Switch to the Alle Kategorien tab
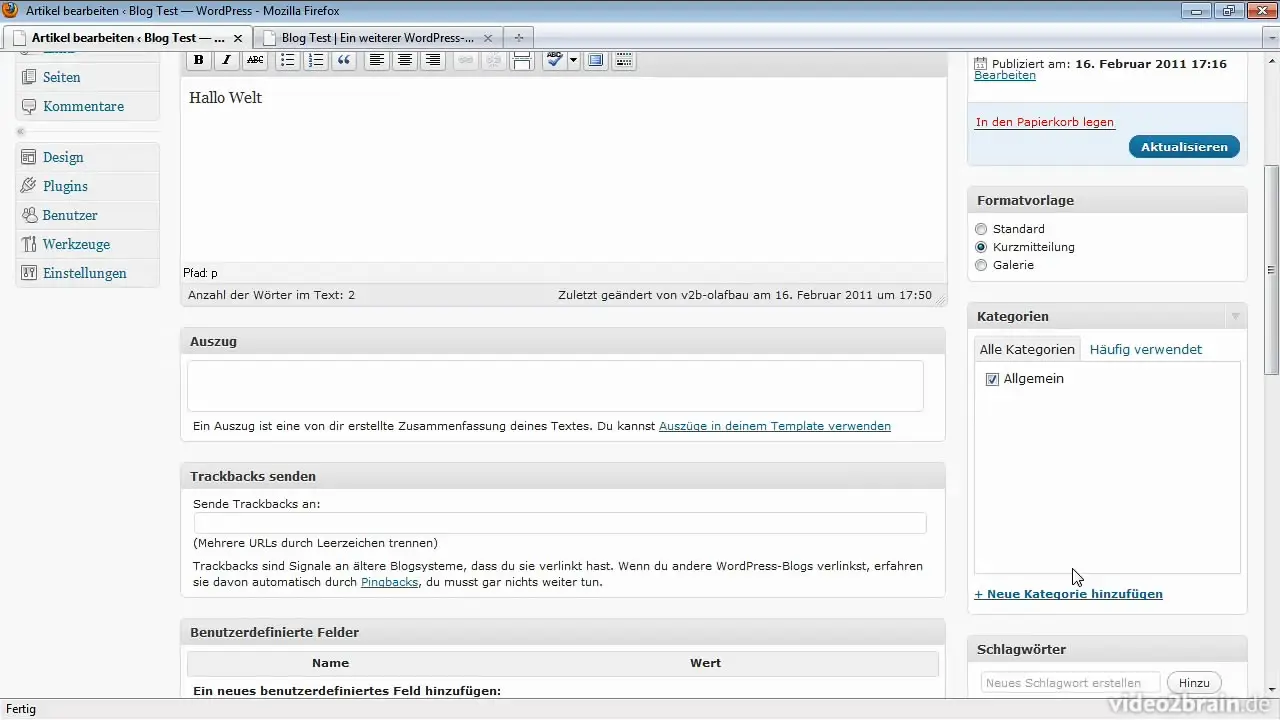Screen dimensions: 1280x720 1027,349
